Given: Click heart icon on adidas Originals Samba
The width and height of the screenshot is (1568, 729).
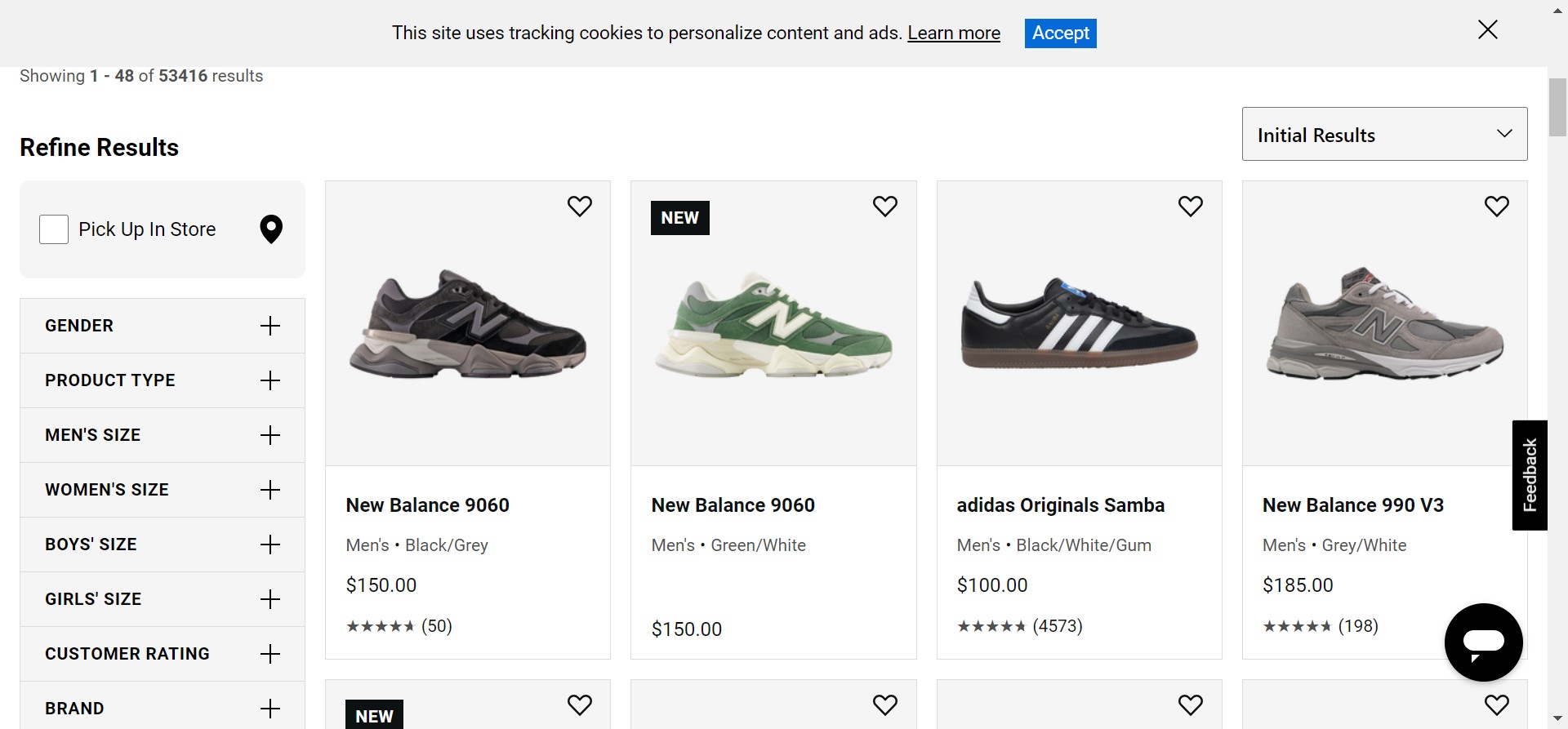Looking at the screenshot, I should point(1190,207).
